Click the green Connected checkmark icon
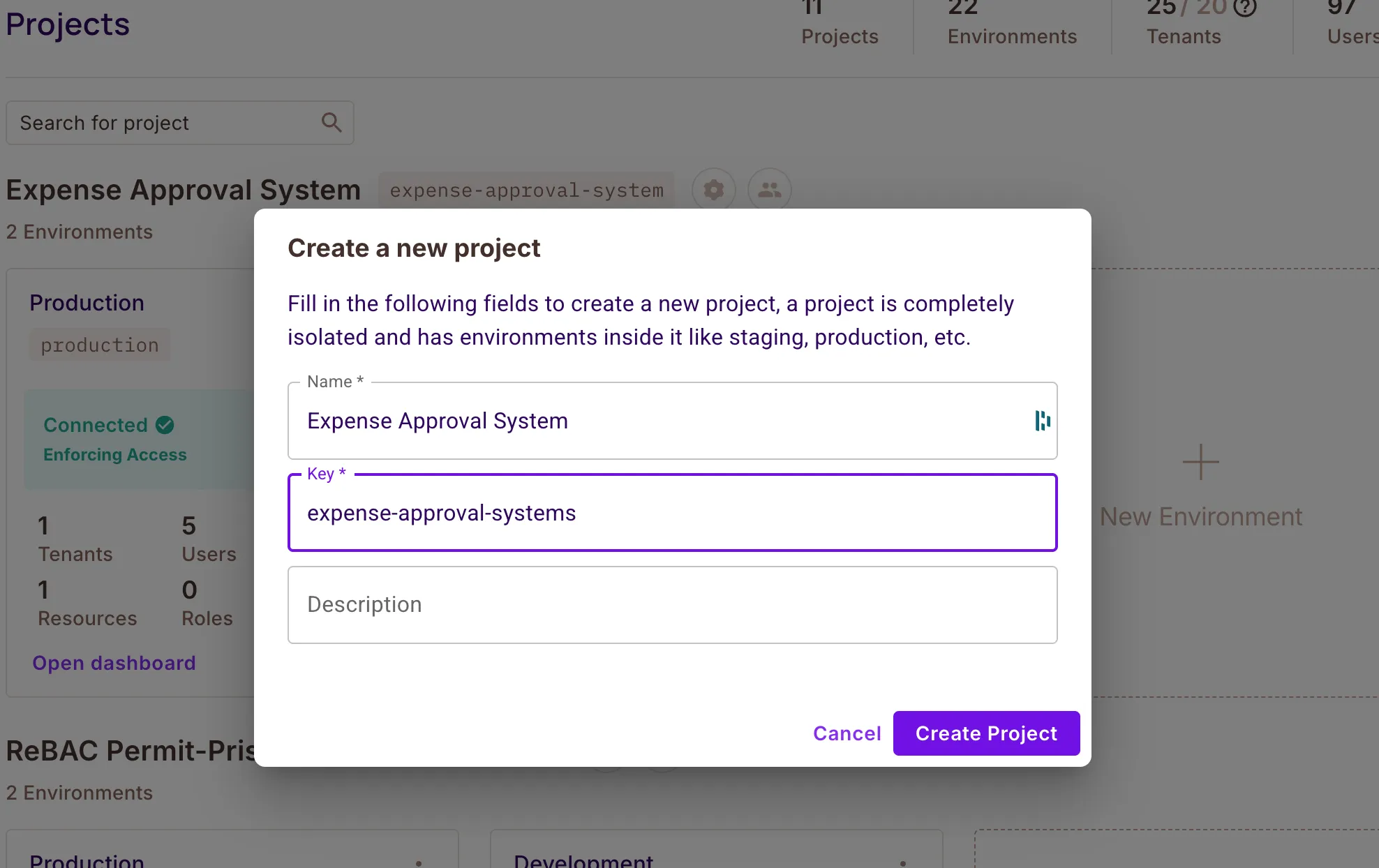This screenshot has width=1379, height=868. pyautogui.click(x=165, y=425)
